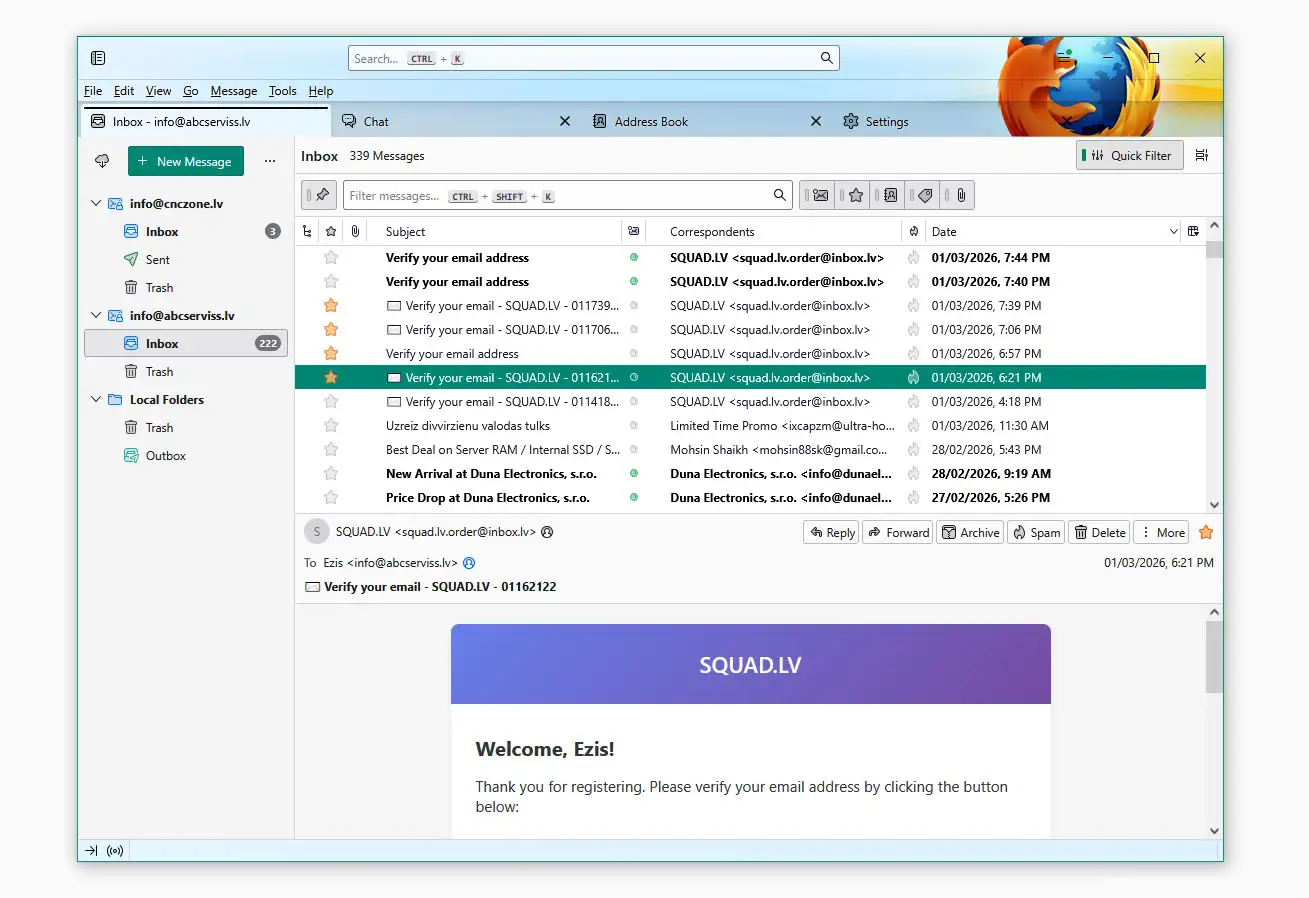Click the star in the message header pane
The image size is (1309, 898).
click(1206, 532)
